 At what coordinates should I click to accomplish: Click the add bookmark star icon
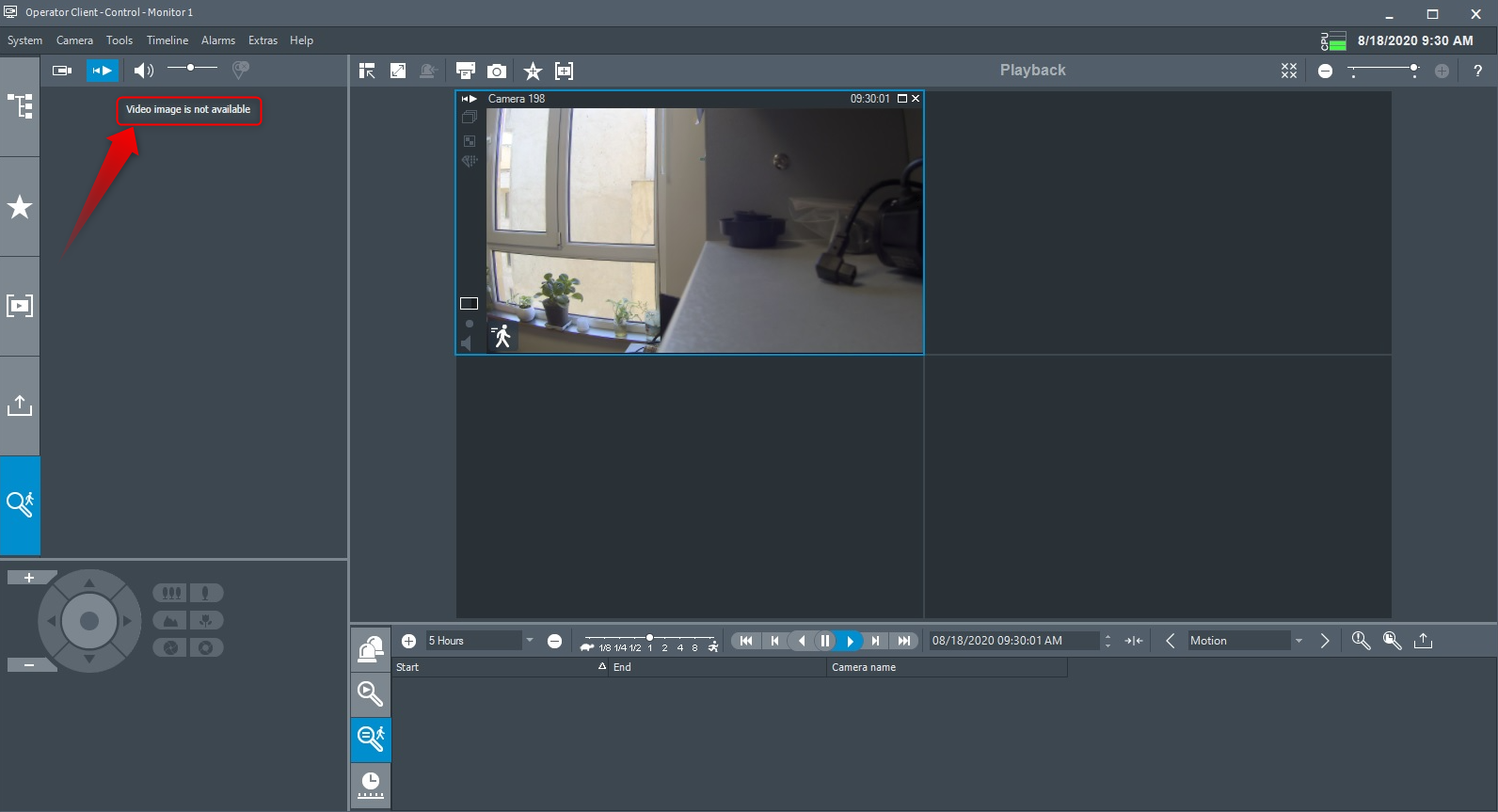point(533,71)
